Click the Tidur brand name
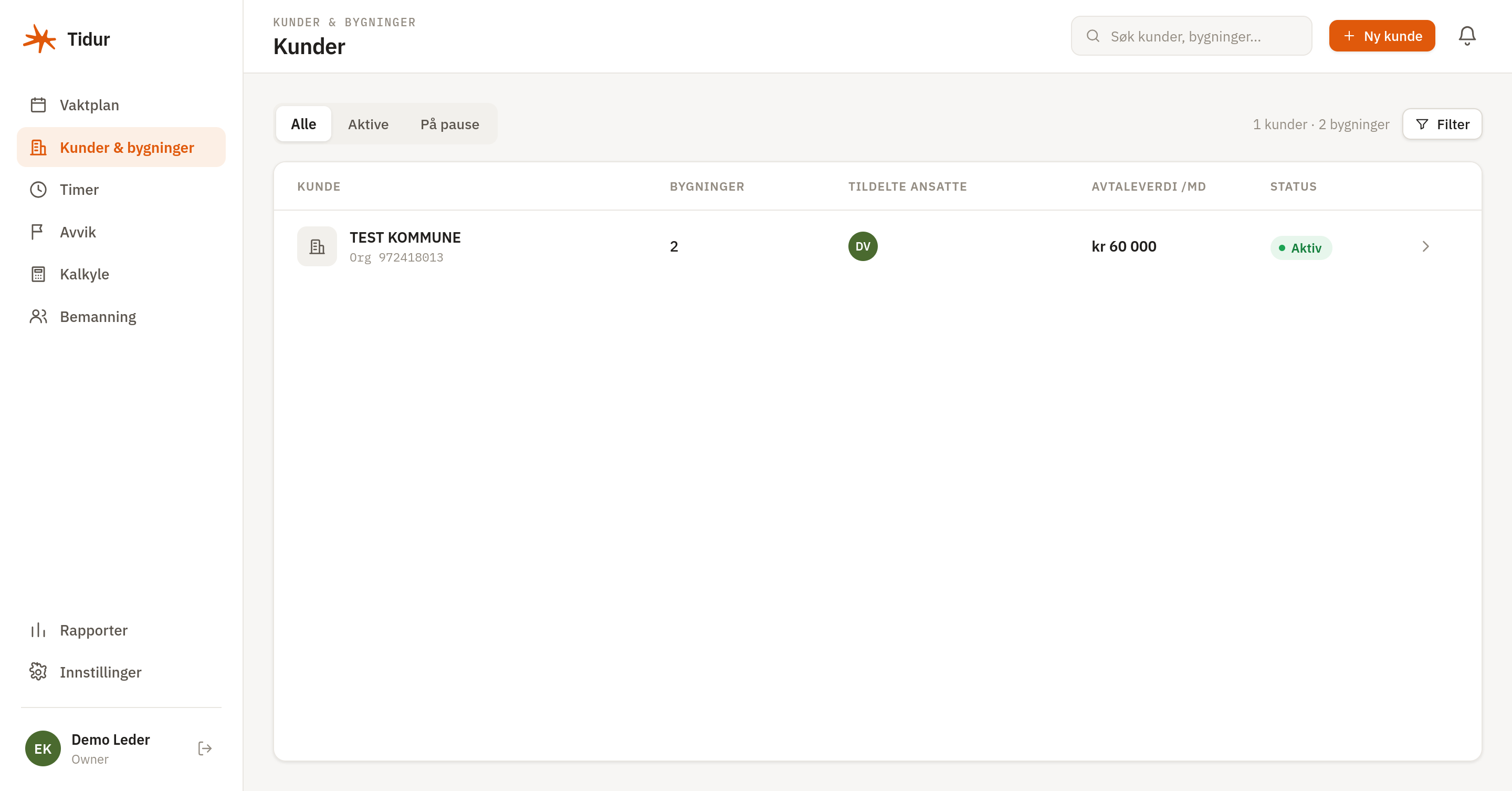This screenshot has width=1512, height=791. pos(89,39)
